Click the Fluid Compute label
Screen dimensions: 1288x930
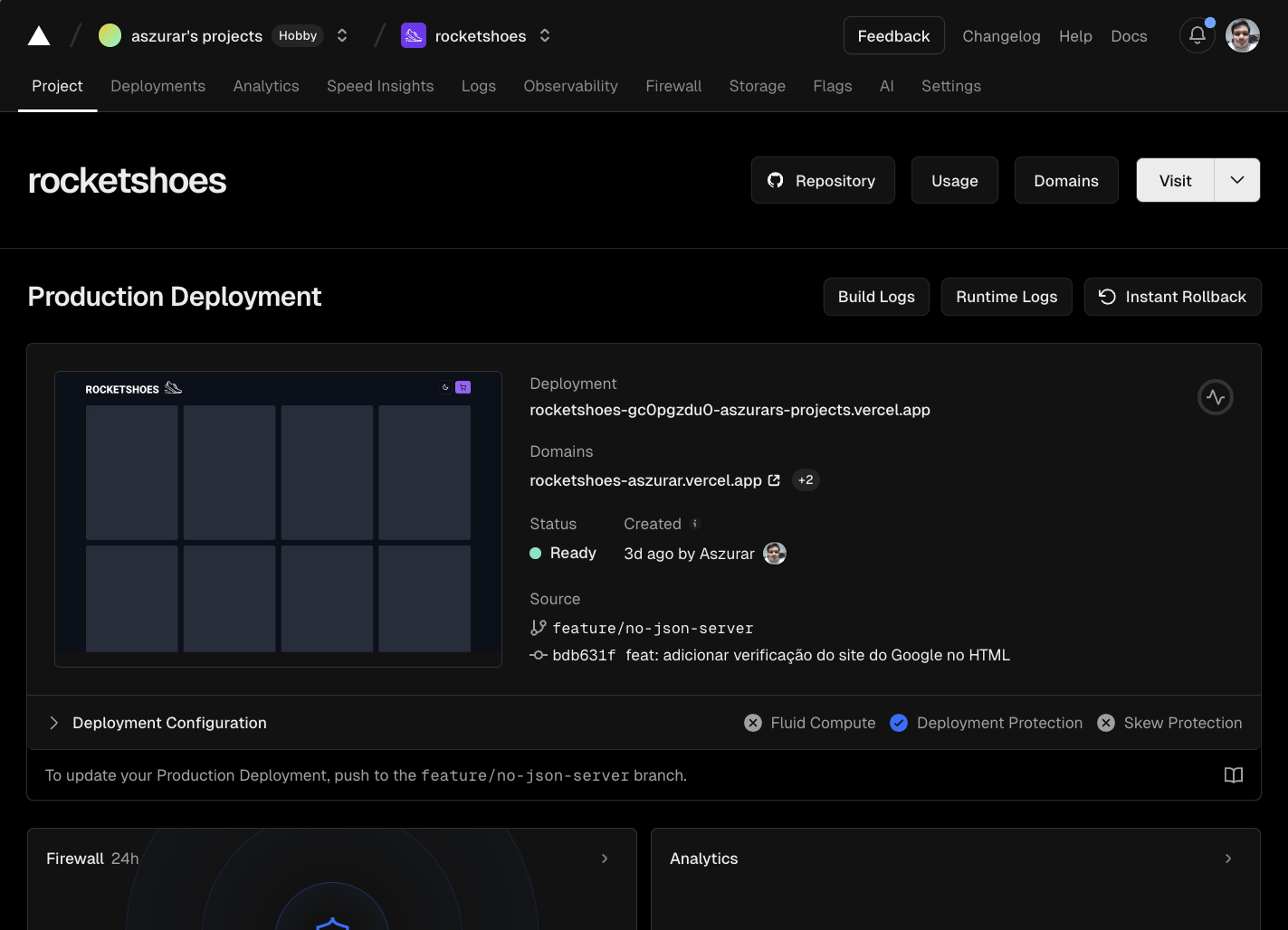[x=823, y=723]
